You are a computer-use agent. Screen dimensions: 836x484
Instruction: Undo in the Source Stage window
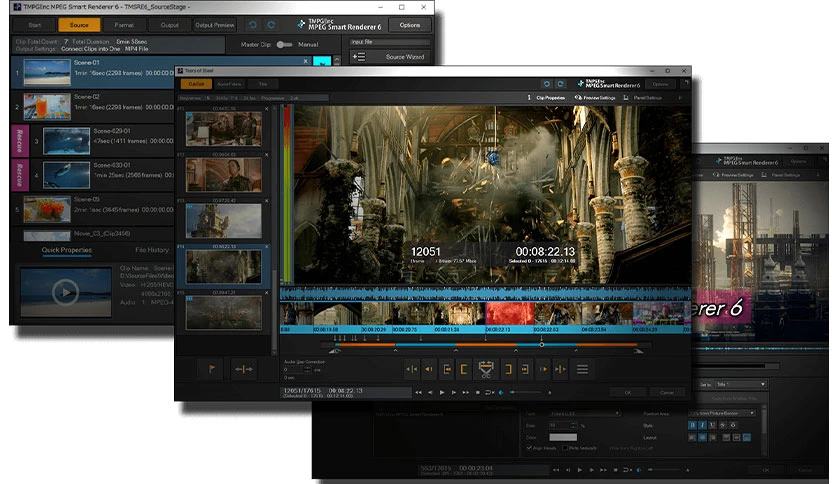[x=253, y=25]
